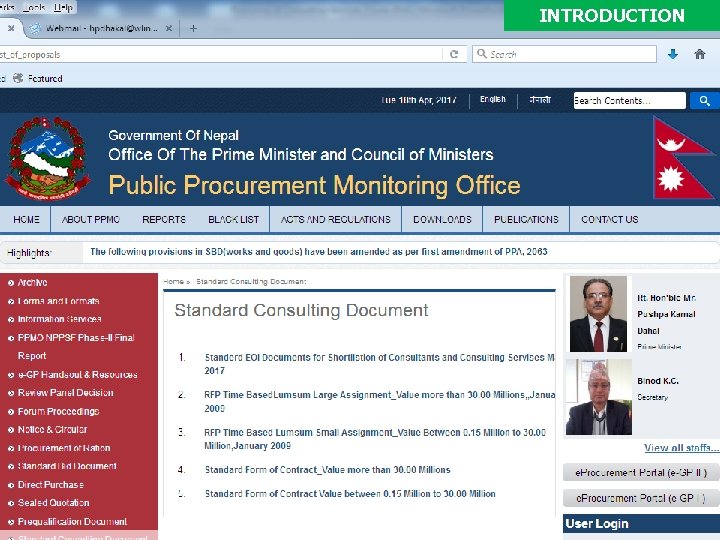This screenshot has width=720, height=540.
Task: Click the Highlights SBD amendment notice
Action: pyautogui.click(x=319, y=252)
